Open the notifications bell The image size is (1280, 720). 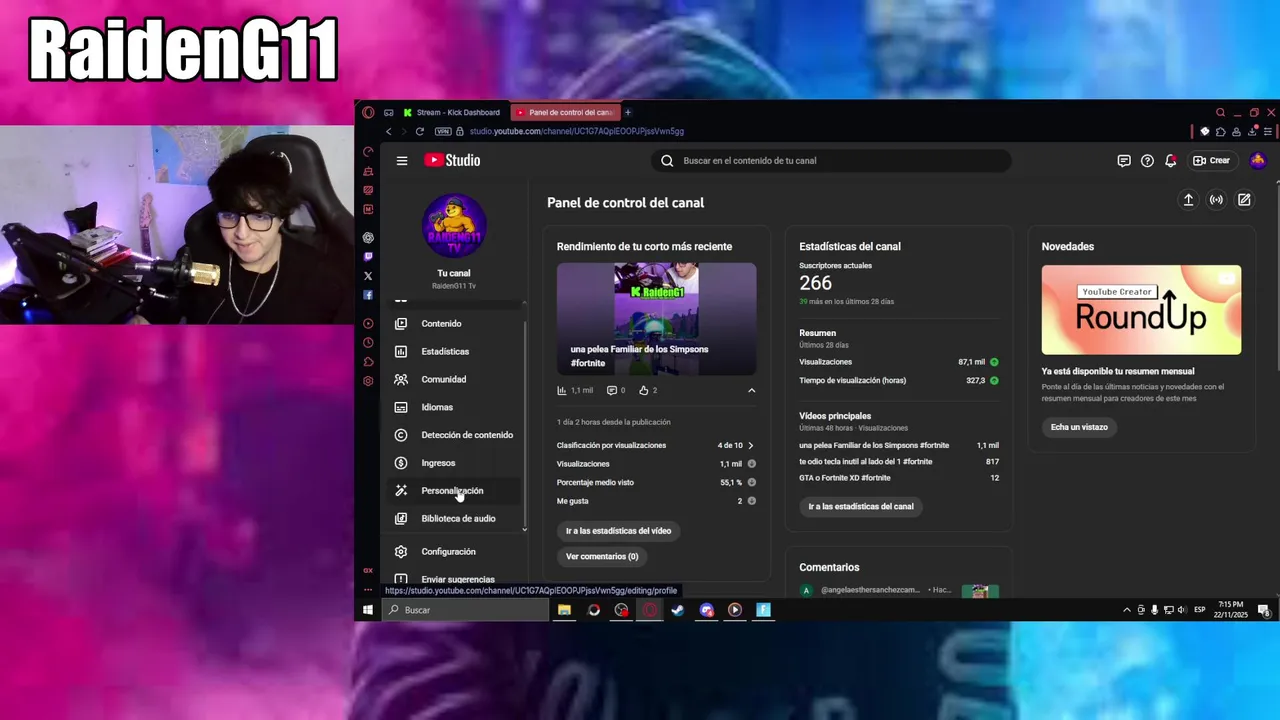[x=1170, y=160]
